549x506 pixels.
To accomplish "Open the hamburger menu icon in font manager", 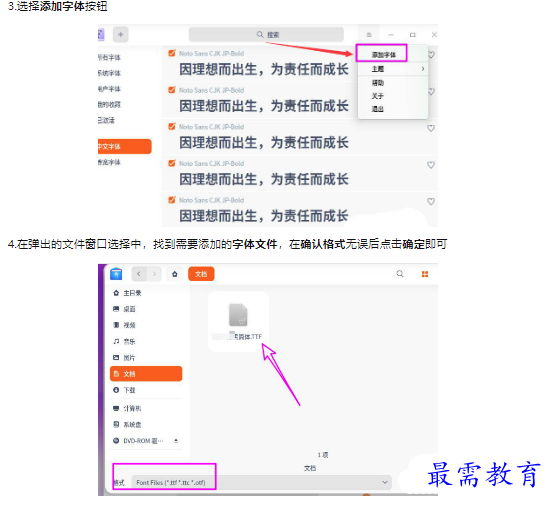I will pyautogui.click(x=369, y=35).
